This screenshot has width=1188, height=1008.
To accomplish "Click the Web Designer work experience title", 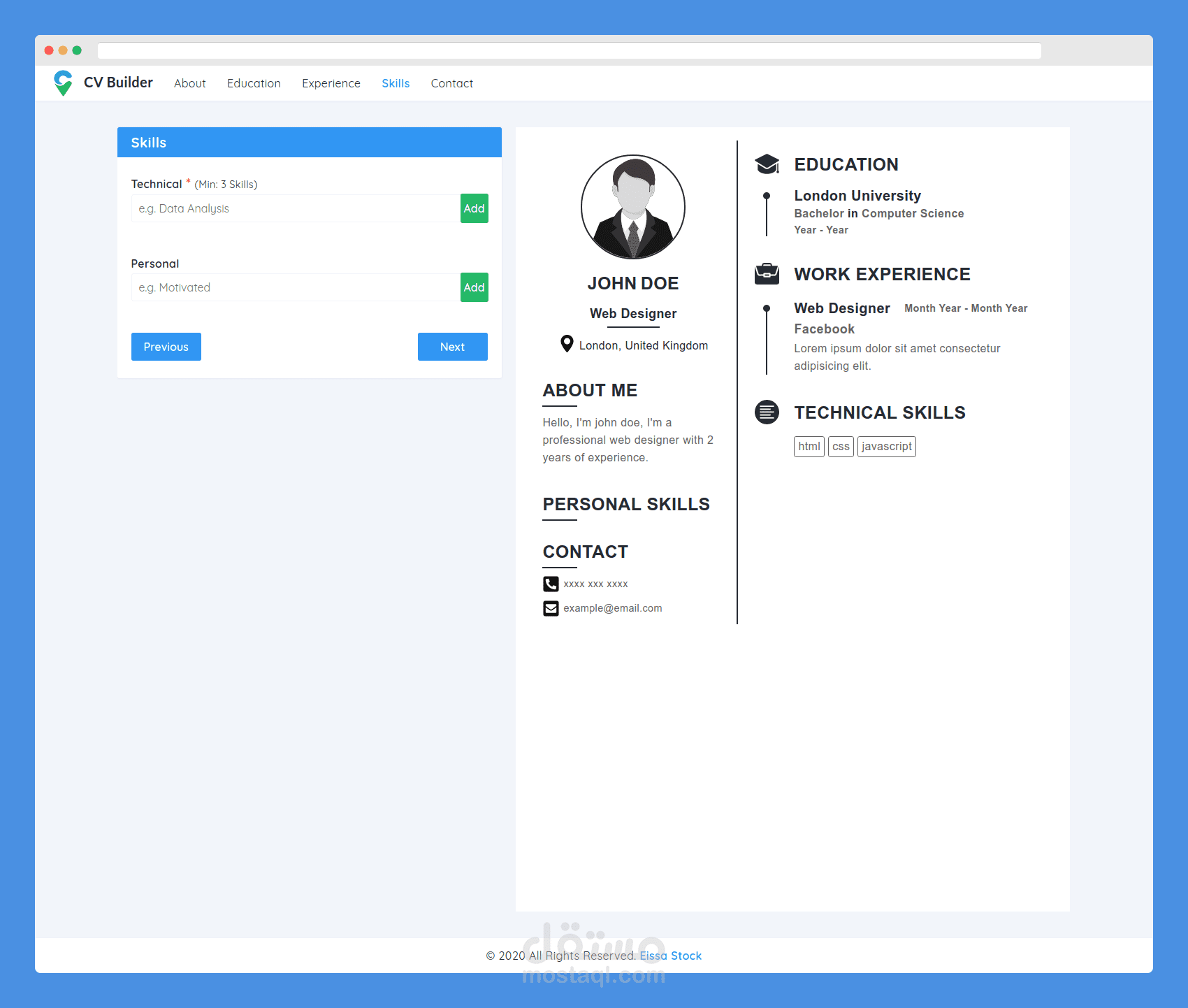I will [842, 308].
